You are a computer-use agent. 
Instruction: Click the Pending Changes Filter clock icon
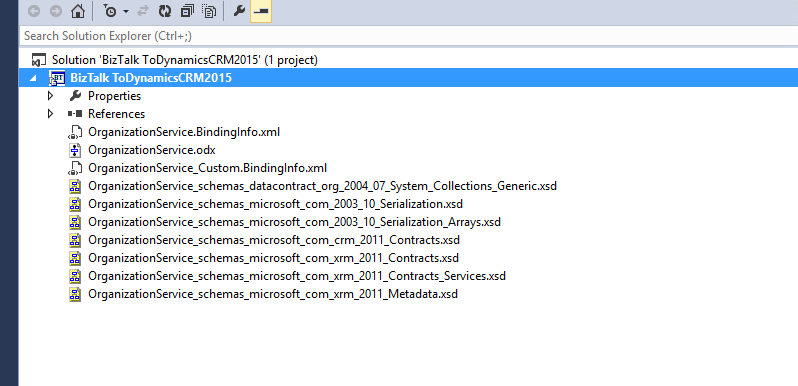[x=110, y=11]
